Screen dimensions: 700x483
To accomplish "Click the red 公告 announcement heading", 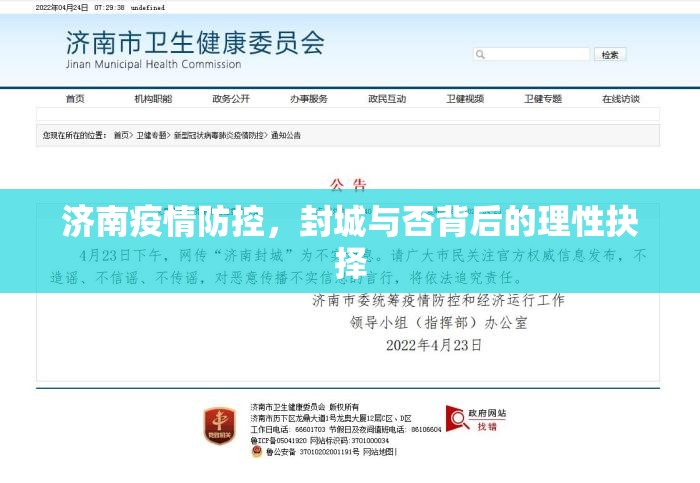I will point(349,184).
